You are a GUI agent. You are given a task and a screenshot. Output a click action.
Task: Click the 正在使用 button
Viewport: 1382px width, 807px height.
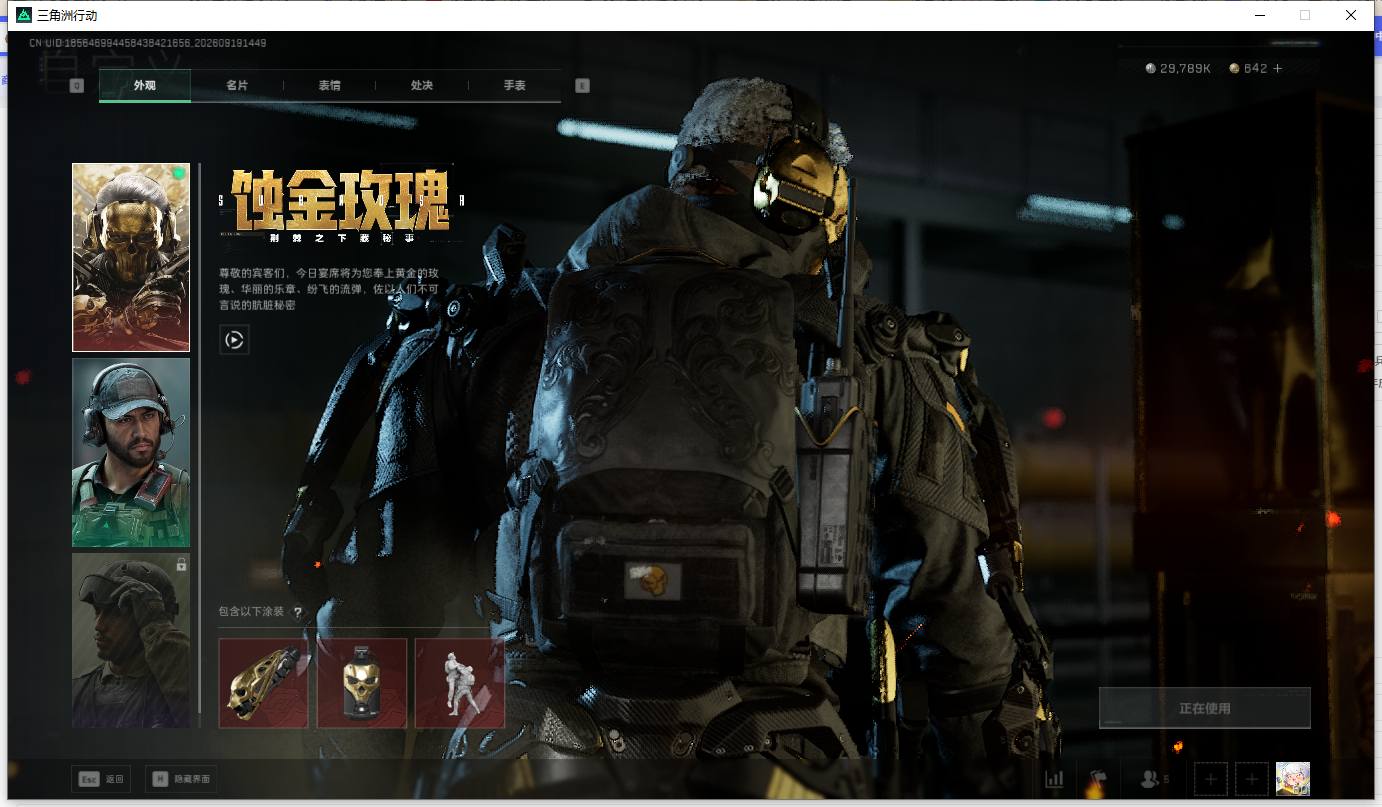click(x=1205, y=708)
